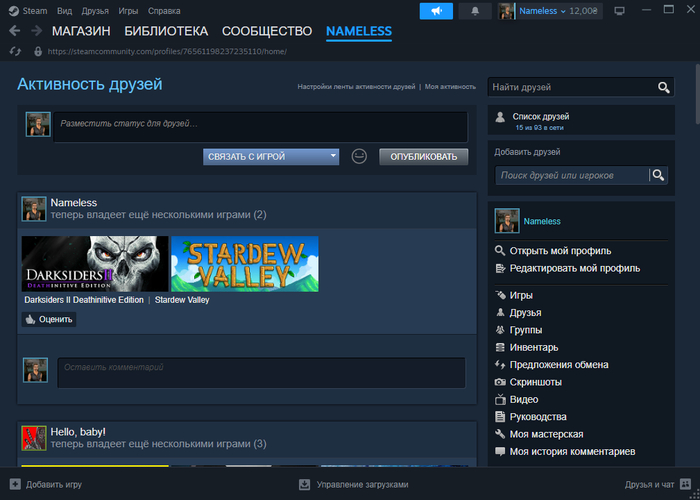Click the Видео TV icon
This screenshot has width=700, height=500.
point(500,399)
